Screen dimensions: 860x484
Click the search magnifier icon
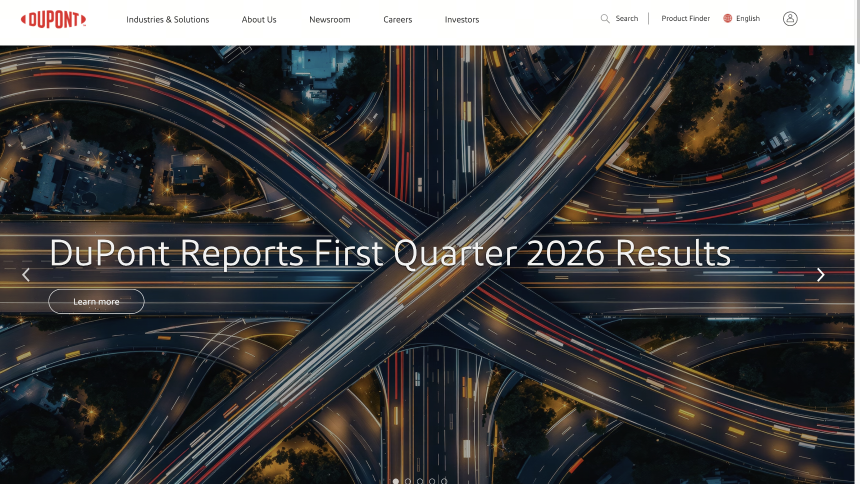[x=605, y=19]
